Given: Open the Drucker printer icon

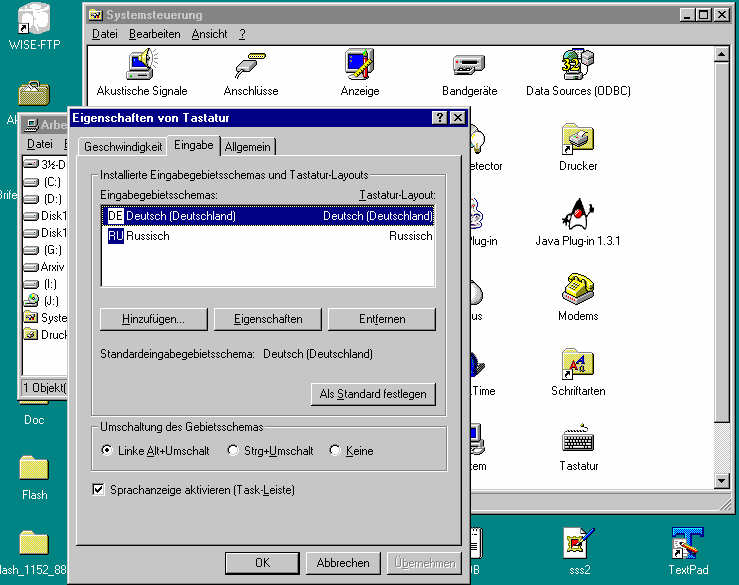Looking at the screenshot, I should [578, 141].
